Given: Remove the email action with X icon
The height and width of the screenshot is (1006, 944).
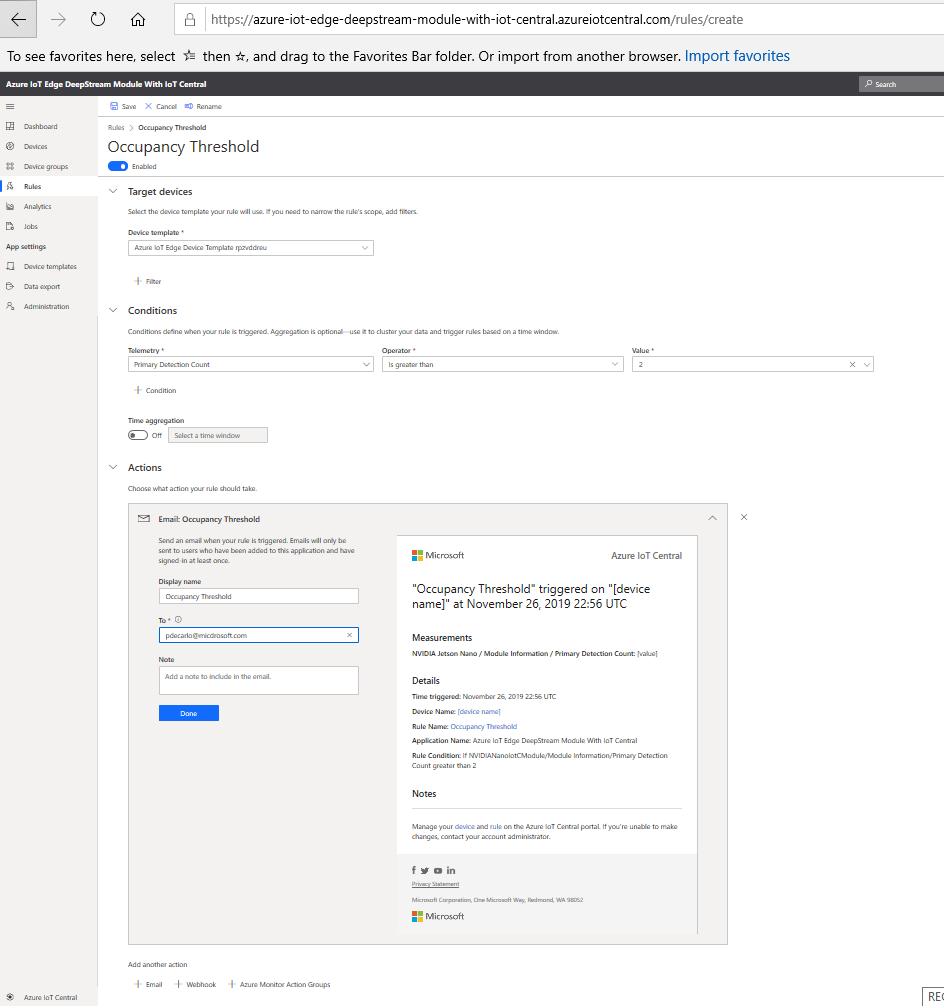Looking at the screenshot, I should [744, 517].
